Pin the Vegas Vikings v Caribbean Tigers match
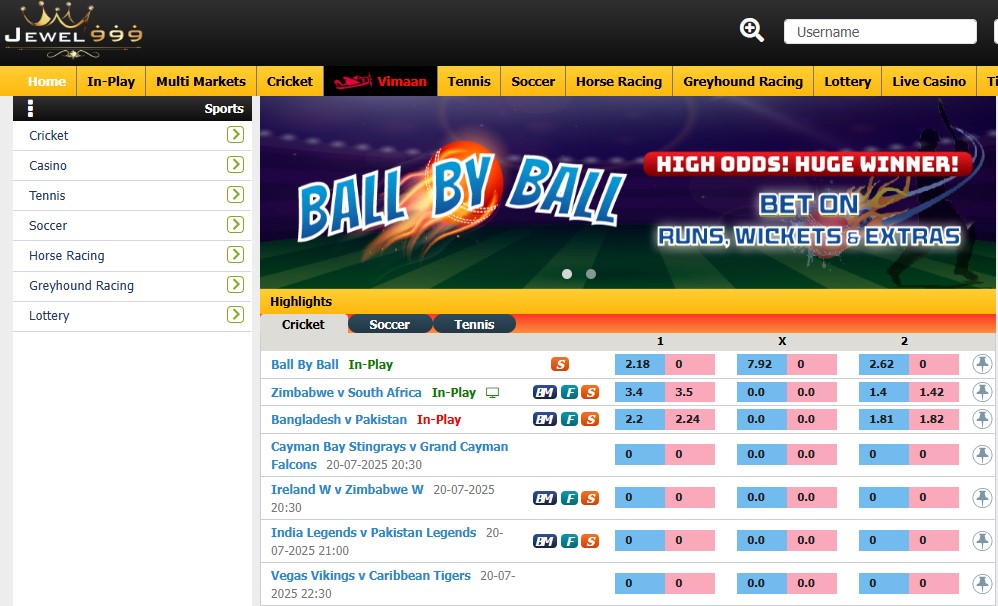The width and height of the screenshot is (998, 606). [x=982, y=583]
